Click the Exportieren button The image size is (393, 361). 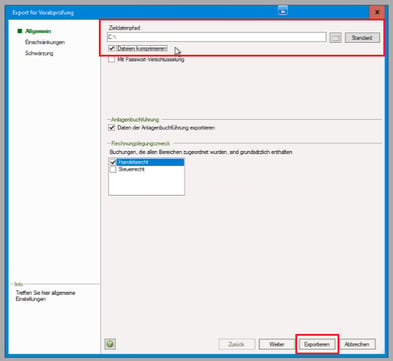[x=317, y=344]
